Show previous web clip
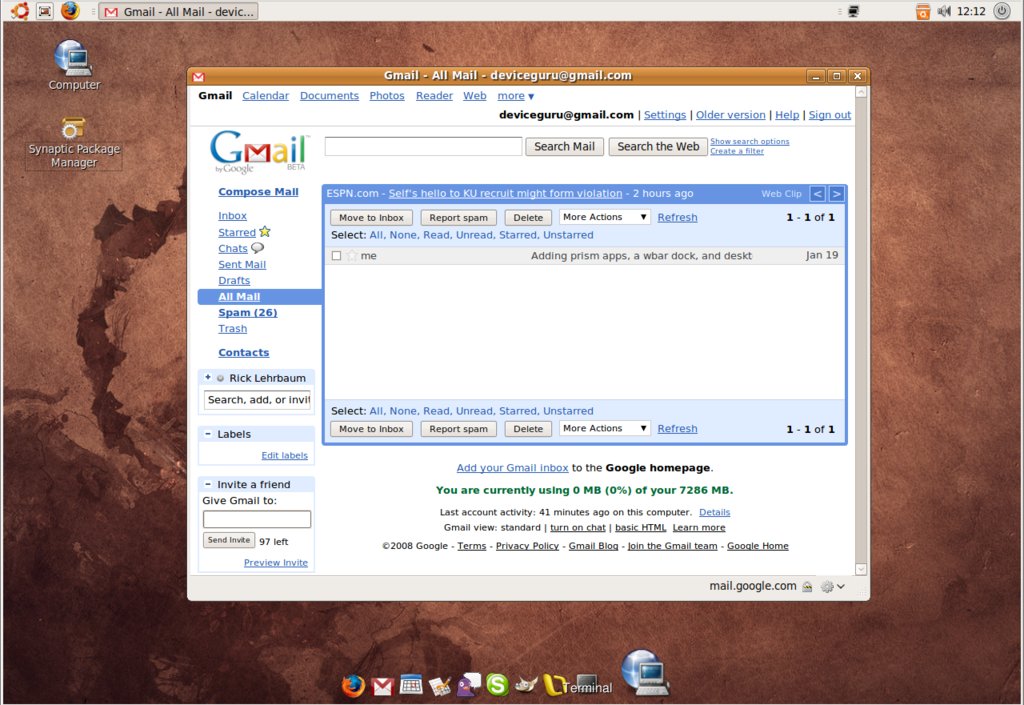Screen dimensions: 1024x705 pos(817,194)
